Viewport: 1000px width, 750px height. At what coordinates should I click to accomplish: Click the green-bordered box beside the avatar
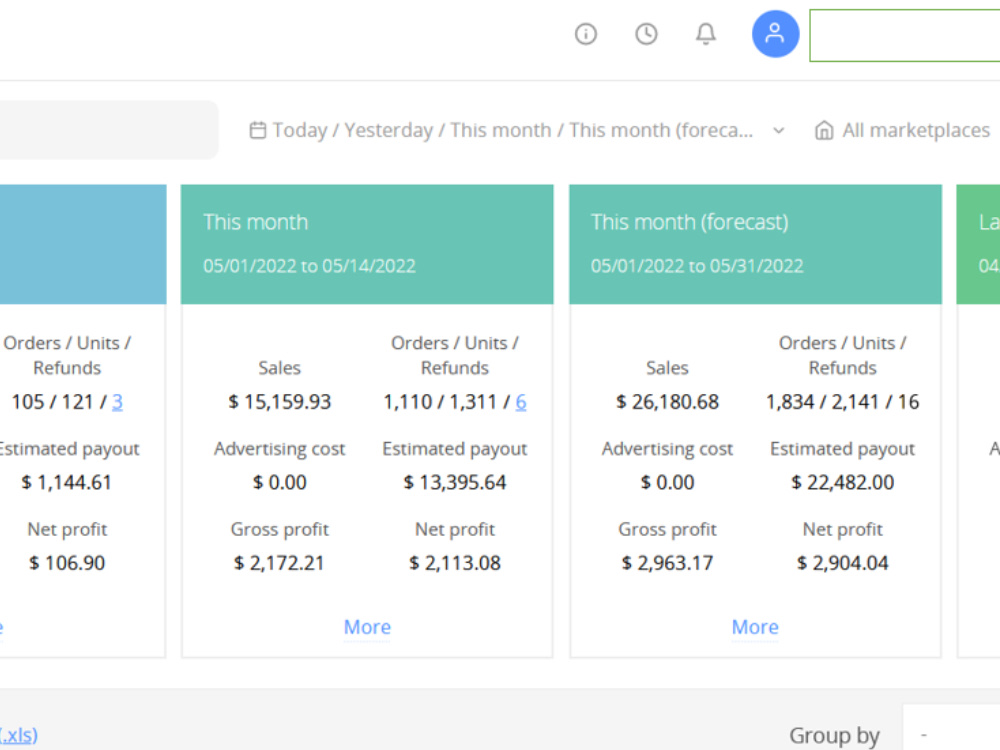coord(904,35)
